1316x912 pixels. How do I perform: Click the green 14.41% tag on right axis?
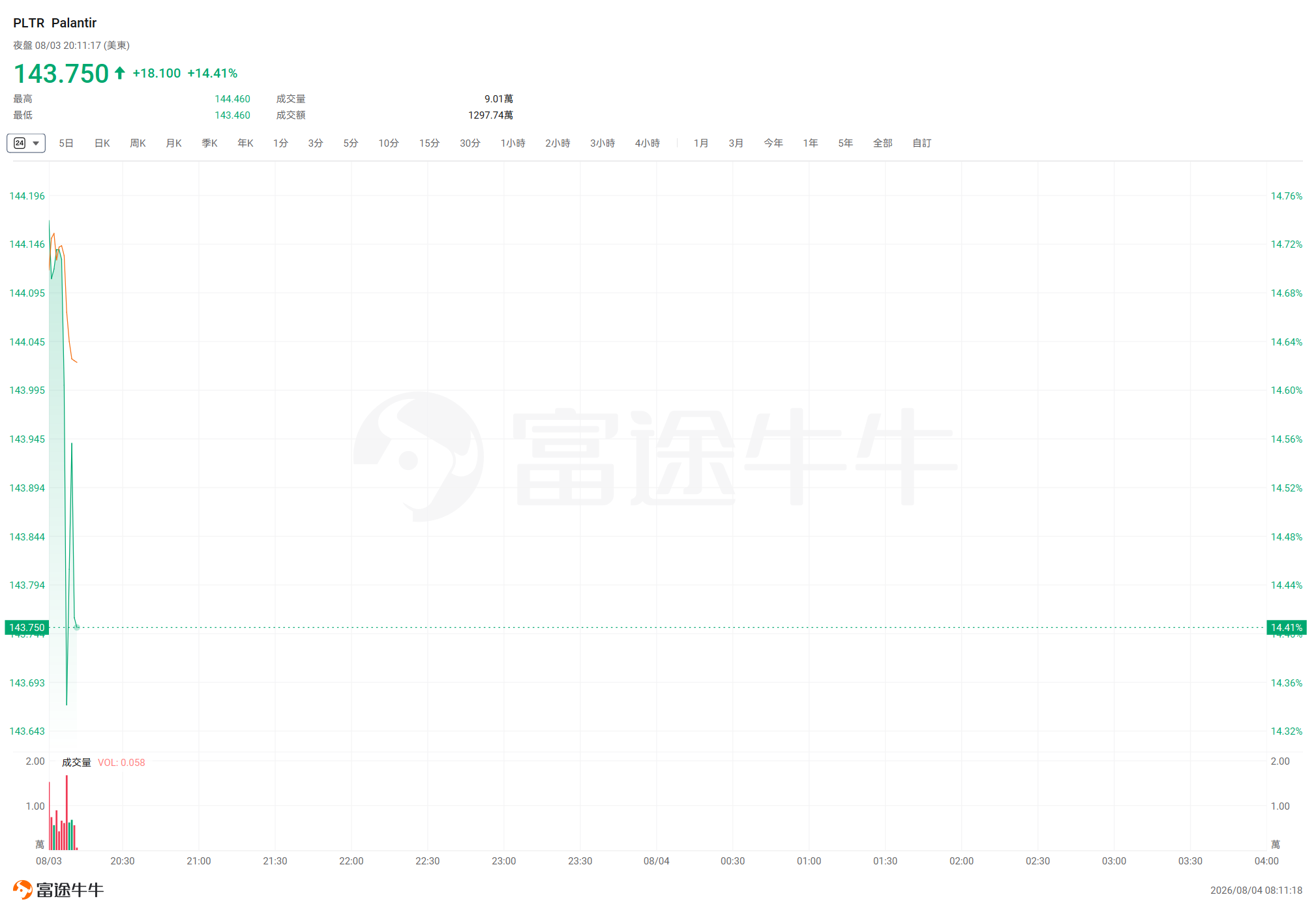click(1286, 628)
